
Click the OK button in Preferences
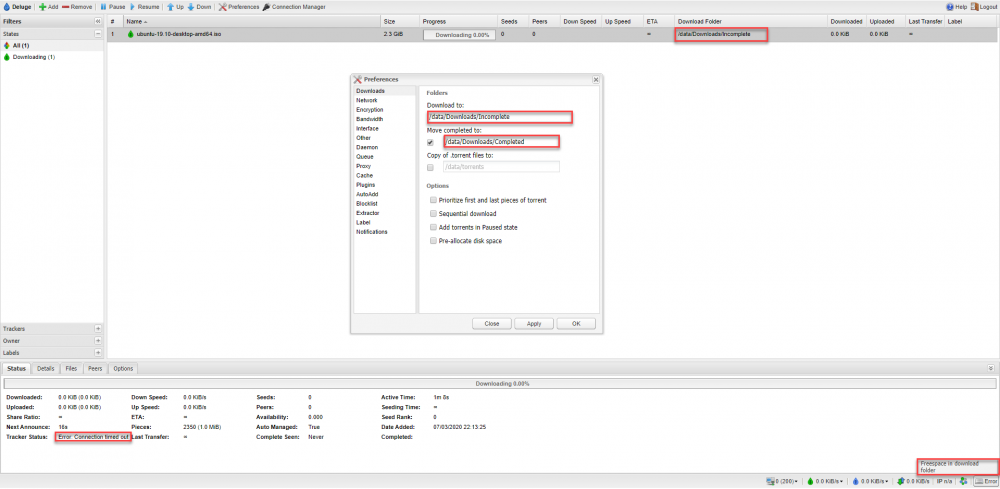click(x=576, y=323)
